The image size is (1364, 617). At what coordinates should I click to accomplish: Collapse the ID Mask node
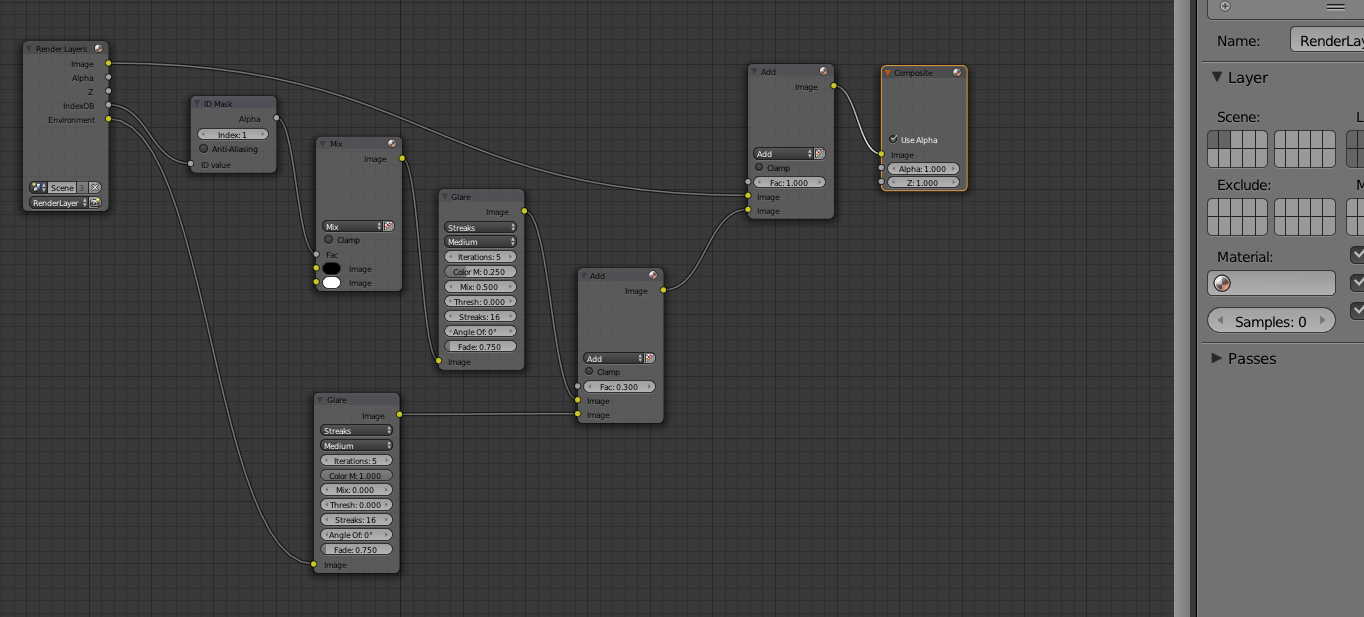198,103
